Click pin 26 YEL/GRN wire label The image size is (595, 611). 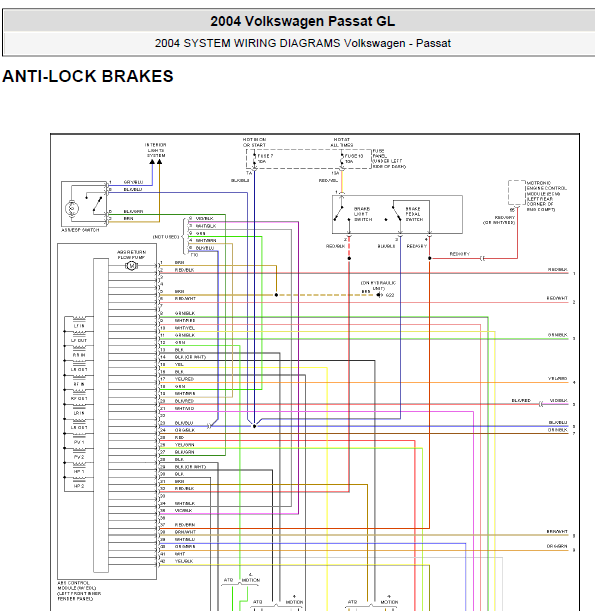point(184,445)
